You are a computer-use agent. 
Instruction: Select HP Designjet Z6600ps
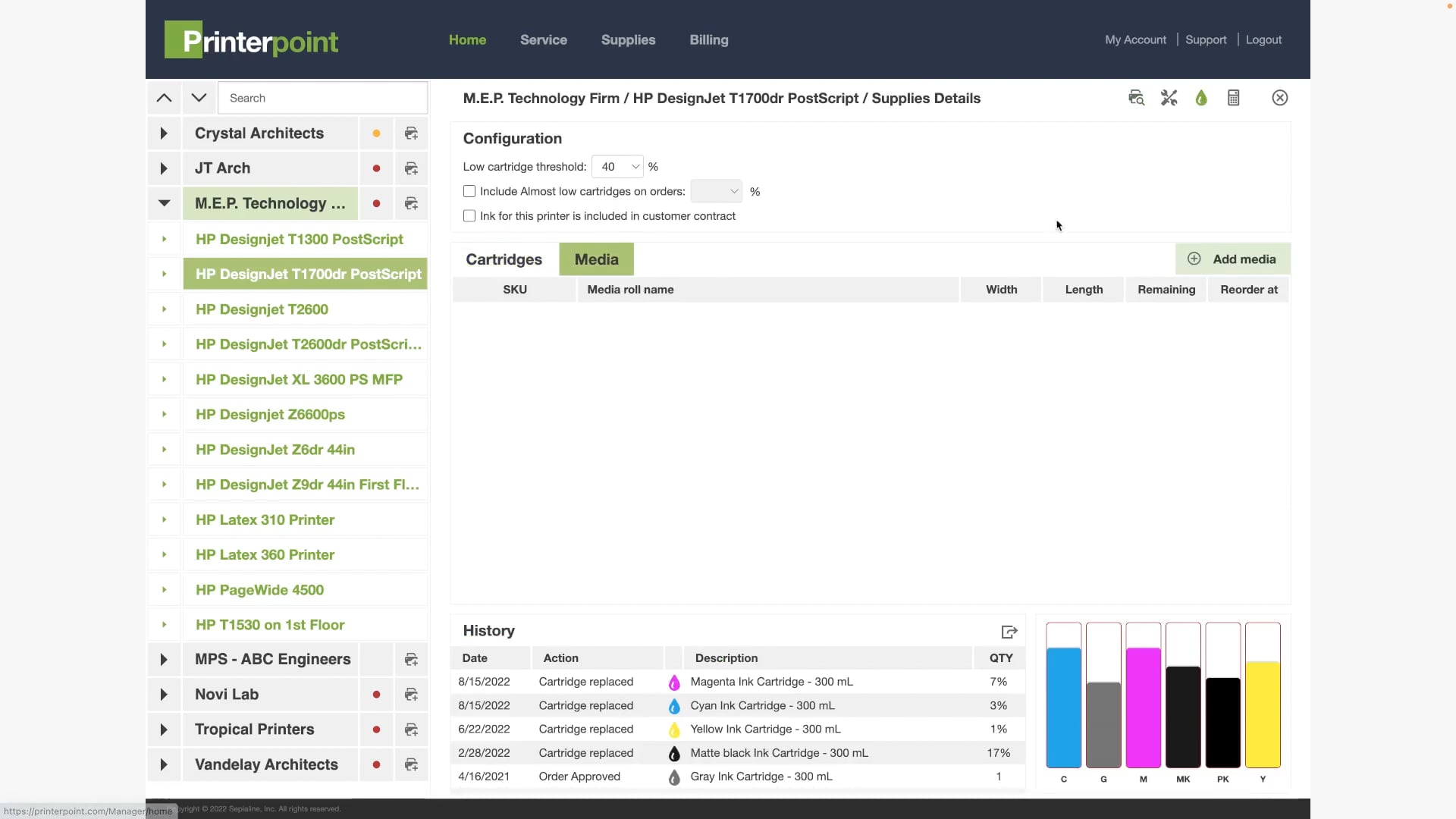[x=305, y=414]
